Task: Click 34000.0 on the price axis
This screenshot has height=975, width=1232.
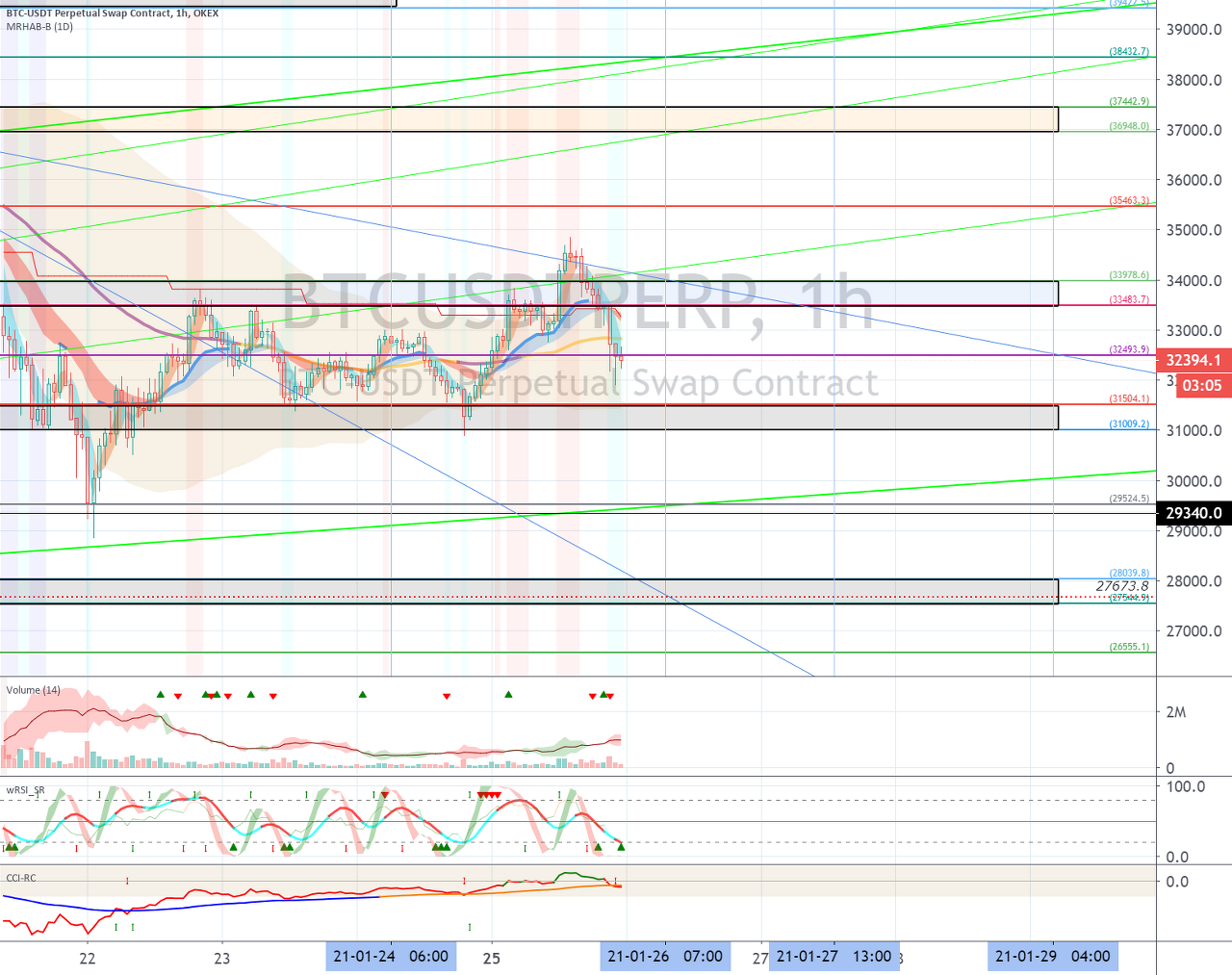Action: pos(1193,281)
